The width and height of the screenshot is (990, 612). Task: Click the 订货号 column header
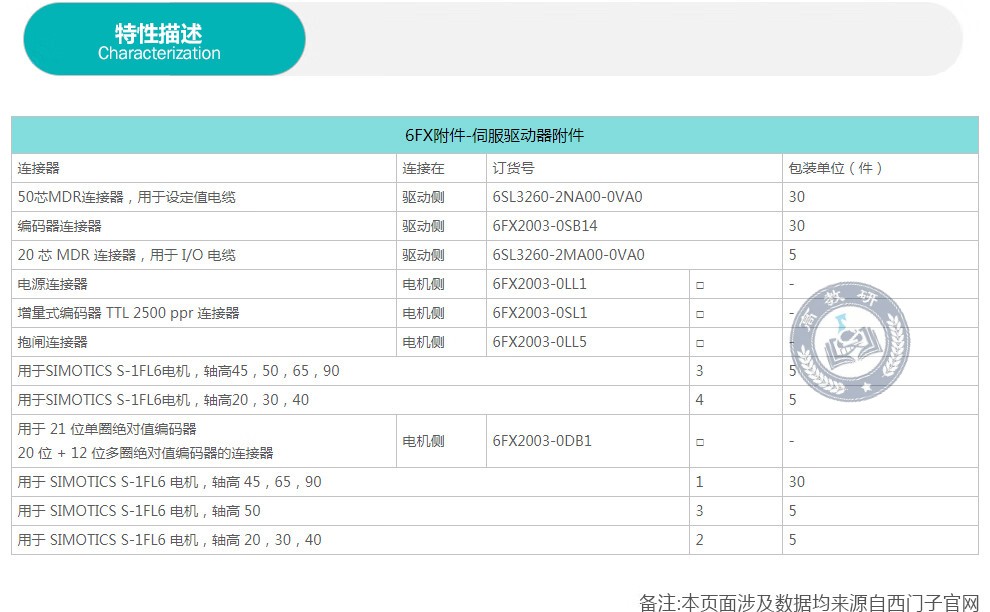point(513,169)
